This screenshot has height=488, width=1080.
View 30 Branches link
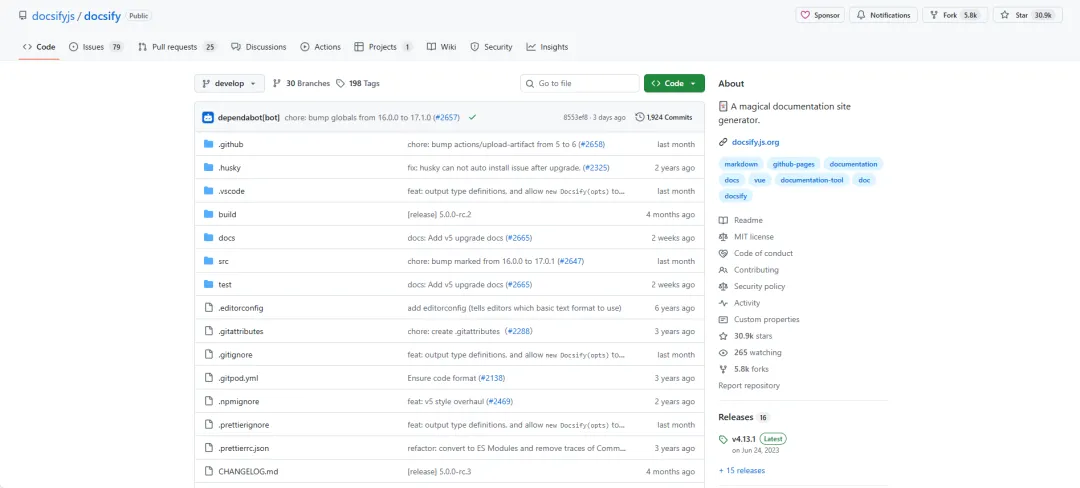click(302, 83)
